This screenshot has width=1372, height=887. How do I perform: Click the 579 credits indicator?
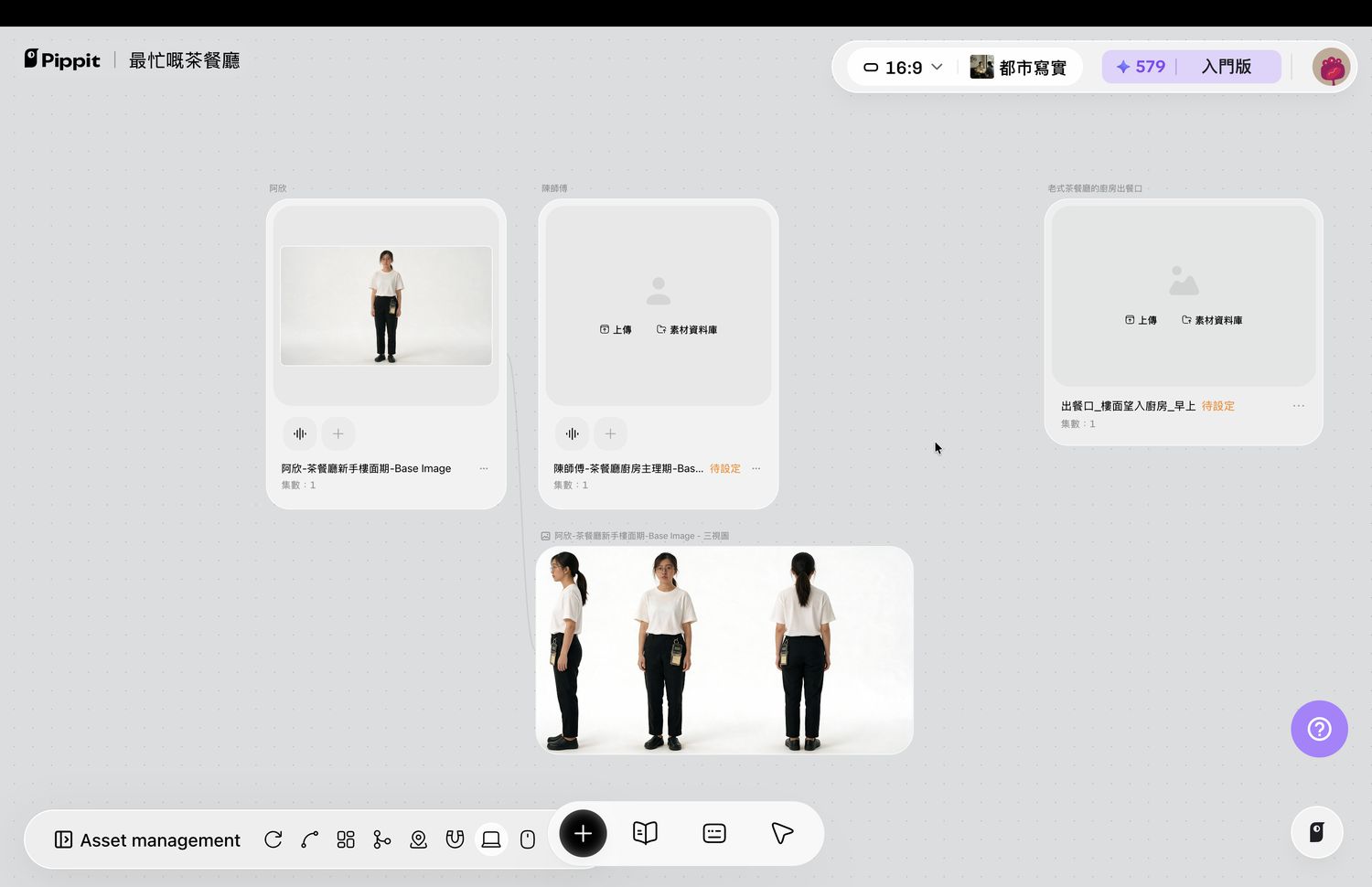[x=1141, y=67]
